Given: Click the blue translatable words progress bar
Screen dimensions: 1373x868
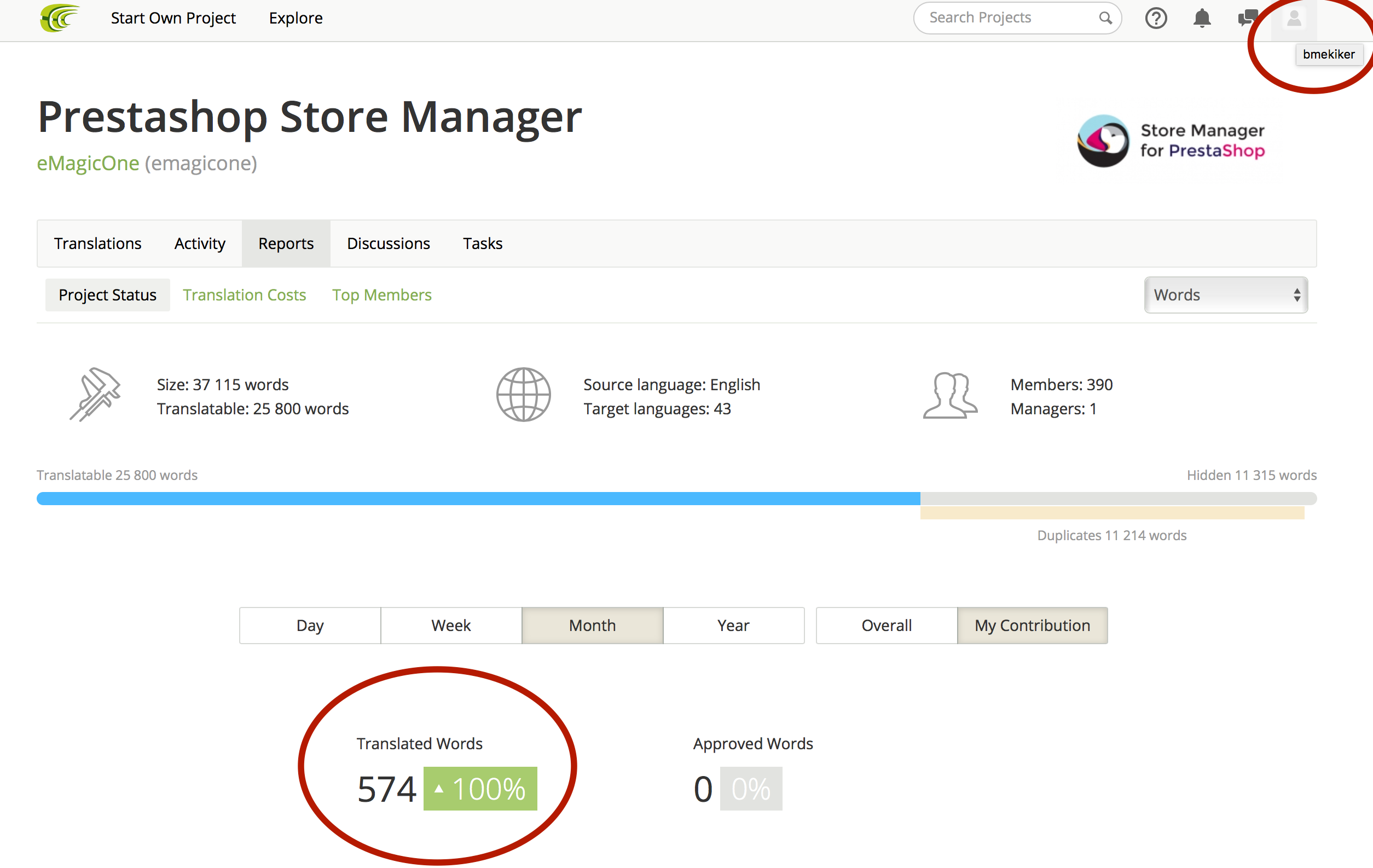Looking at the screenshot, I should point(478,499).
